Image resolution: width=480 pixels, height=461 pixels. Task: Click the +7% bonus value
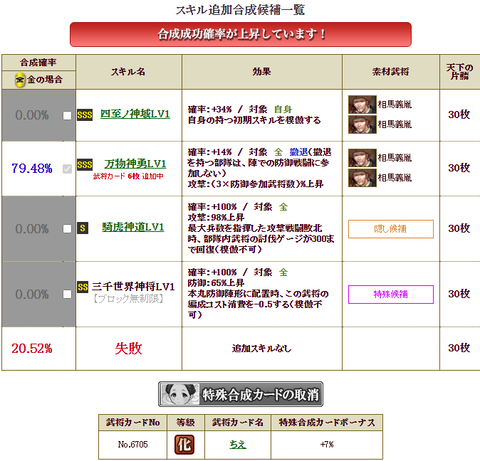(327, 444)
